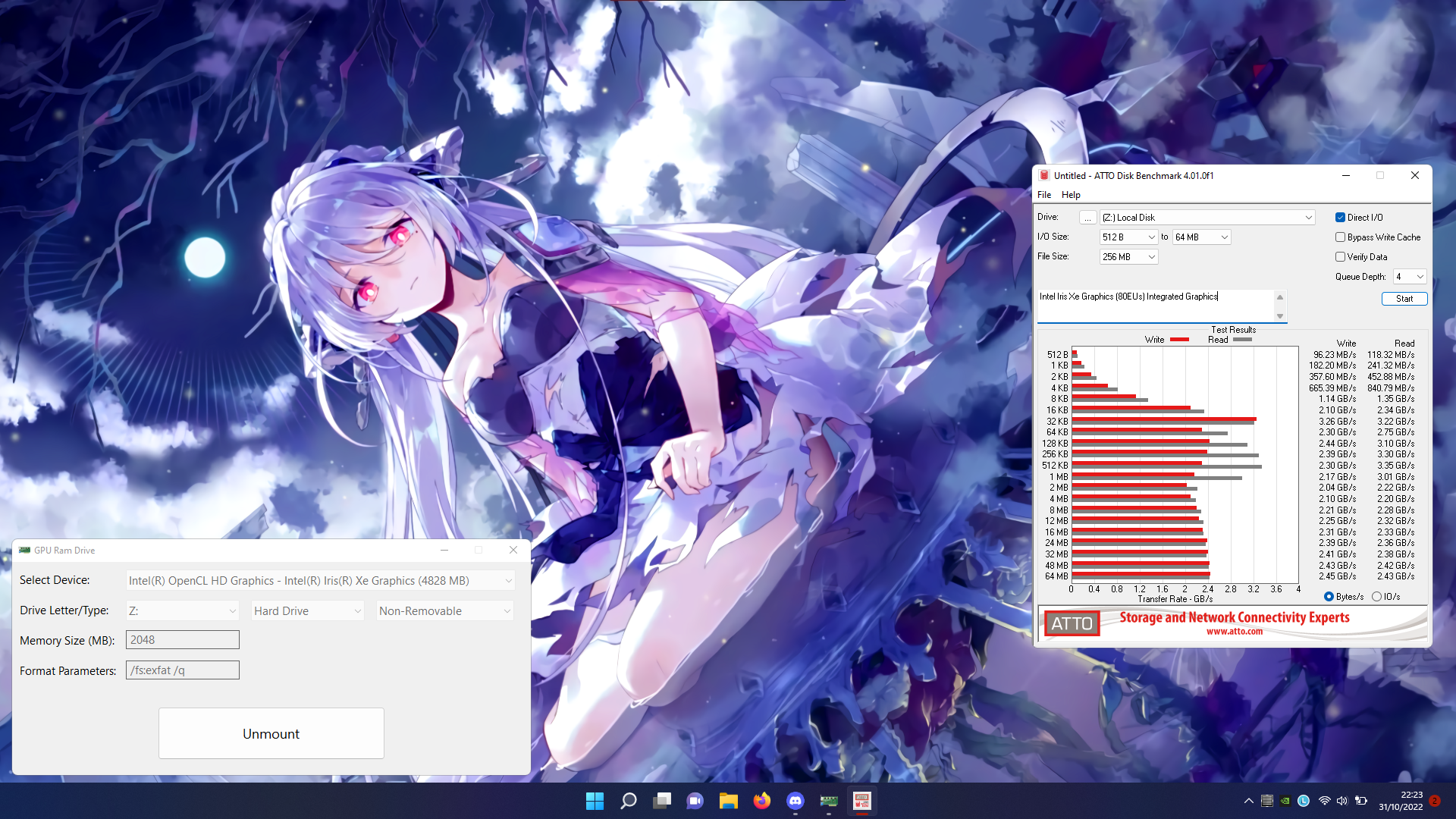Minimize the ATTO Disk Benchmark window
The height and width of the screenshot is (819, 1456).
tap(1346, 175)
